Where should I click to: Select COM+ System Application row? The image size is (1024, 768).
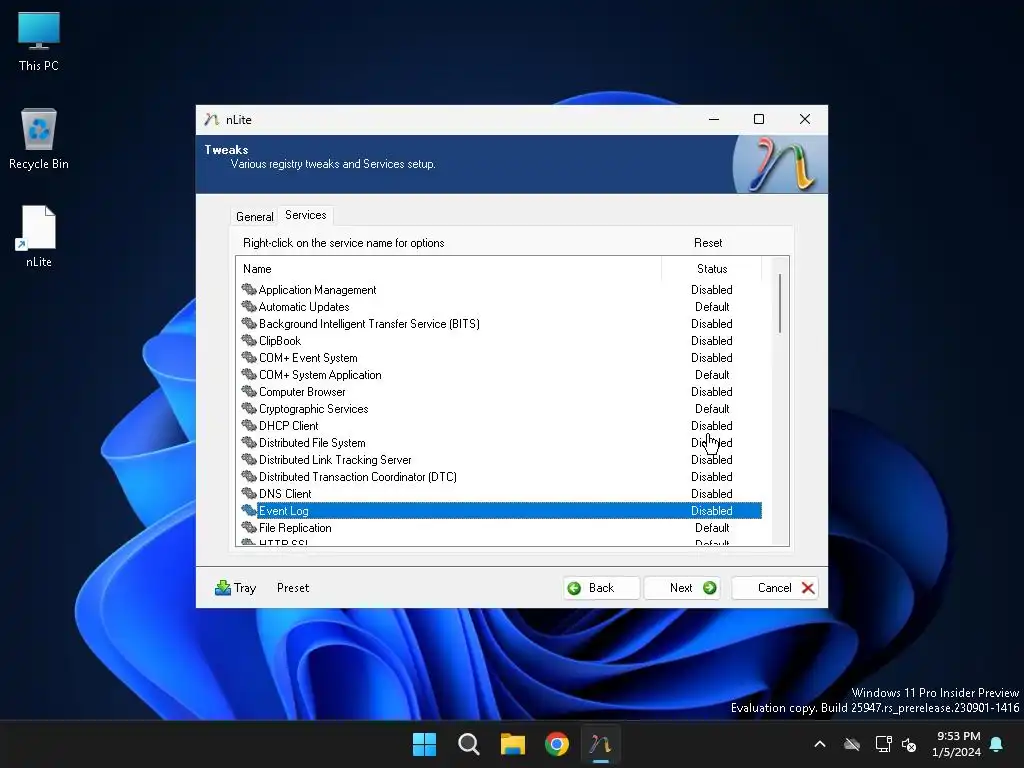coord(500,374)
